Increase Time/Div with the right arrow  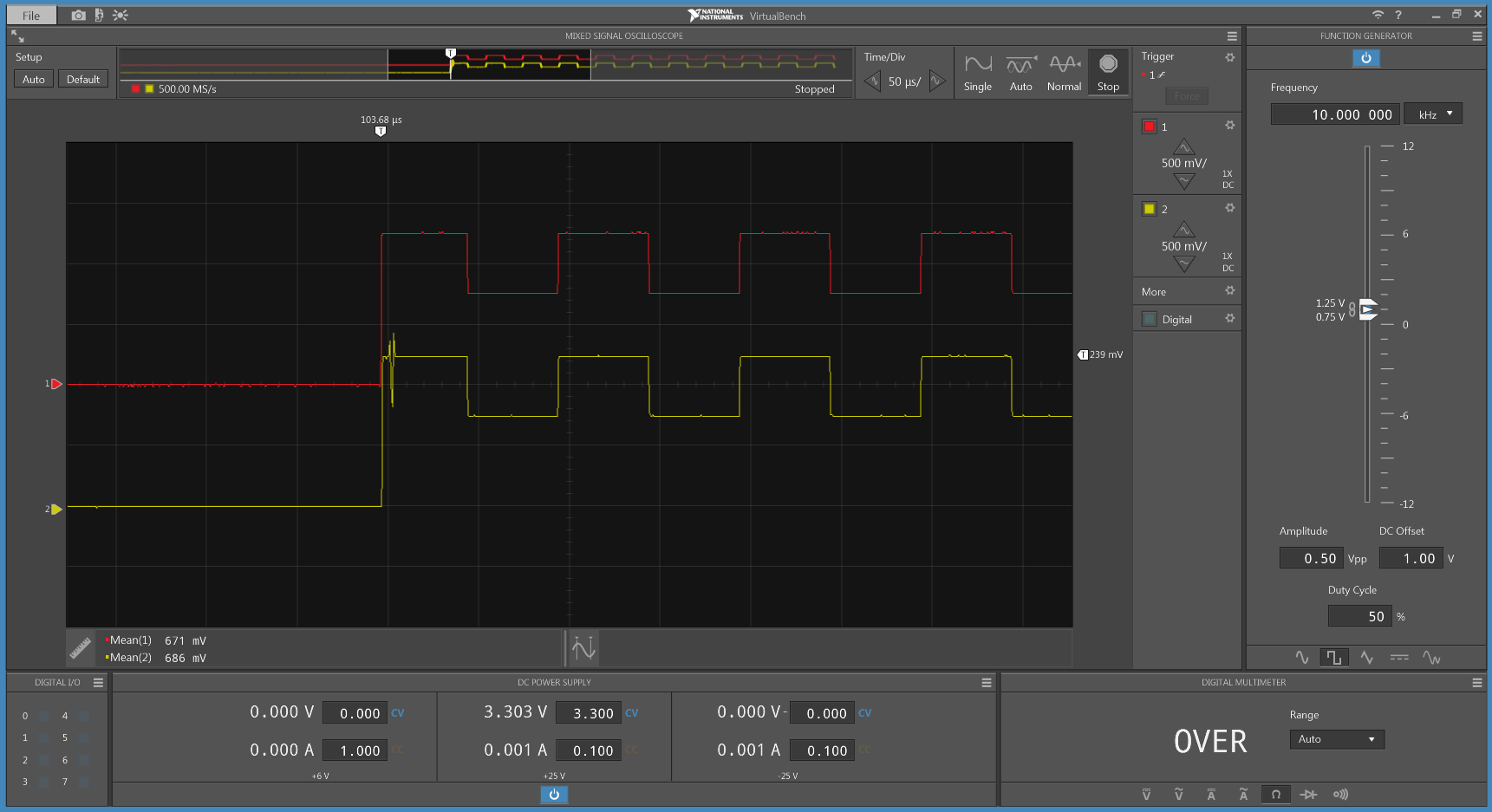tap(937, 81)
